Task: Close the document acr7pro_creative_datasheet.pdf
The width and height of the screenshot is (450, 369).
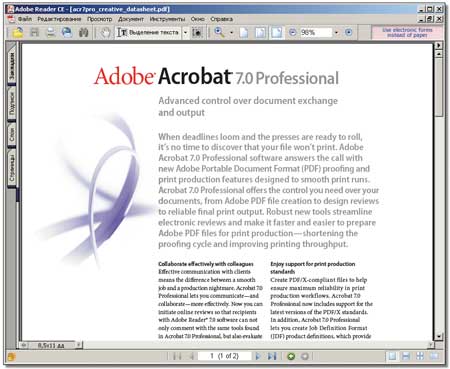Action: click(x=439, y=19)
